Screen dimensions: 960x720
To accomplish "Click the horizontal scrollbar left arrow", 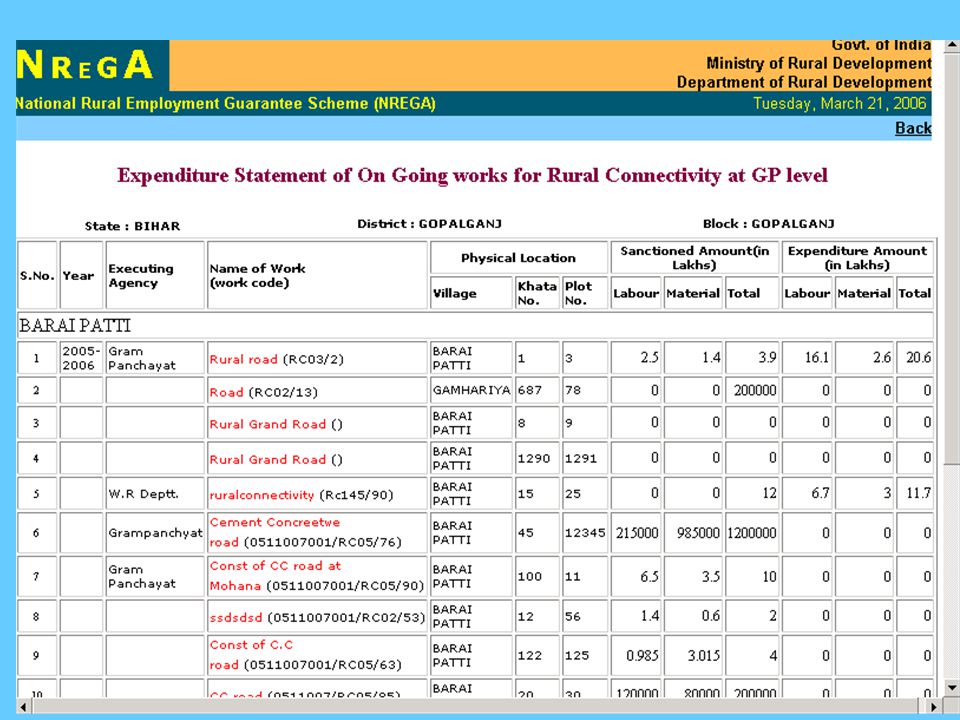I will tap(23, 707).
